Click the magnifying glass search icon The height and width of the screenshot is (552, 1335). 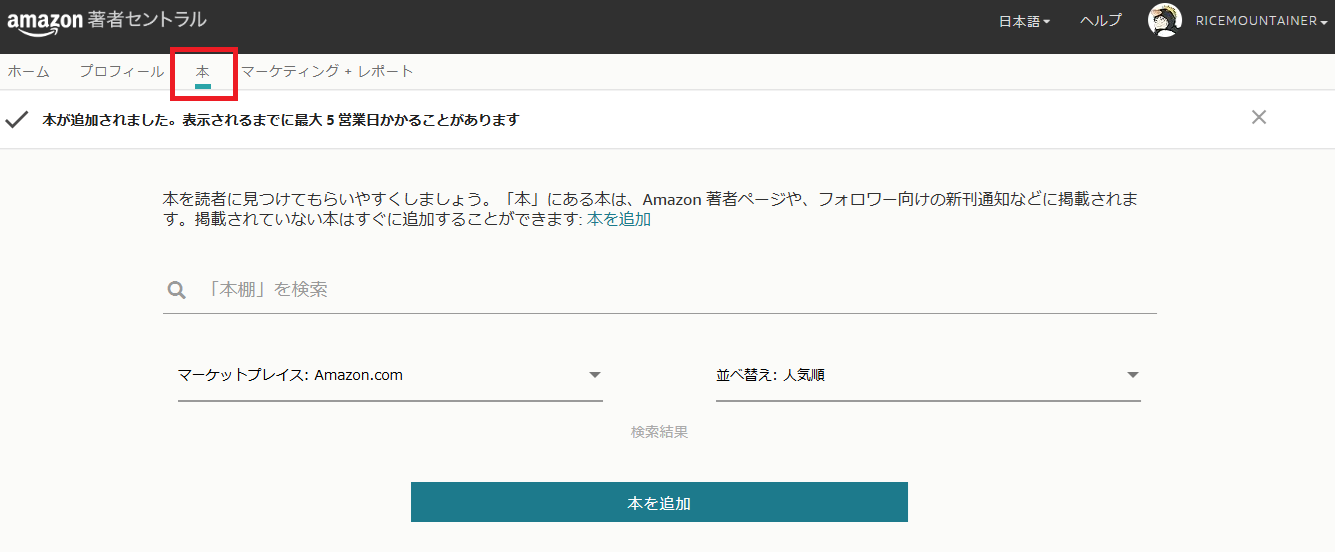[x=176, y=290]
